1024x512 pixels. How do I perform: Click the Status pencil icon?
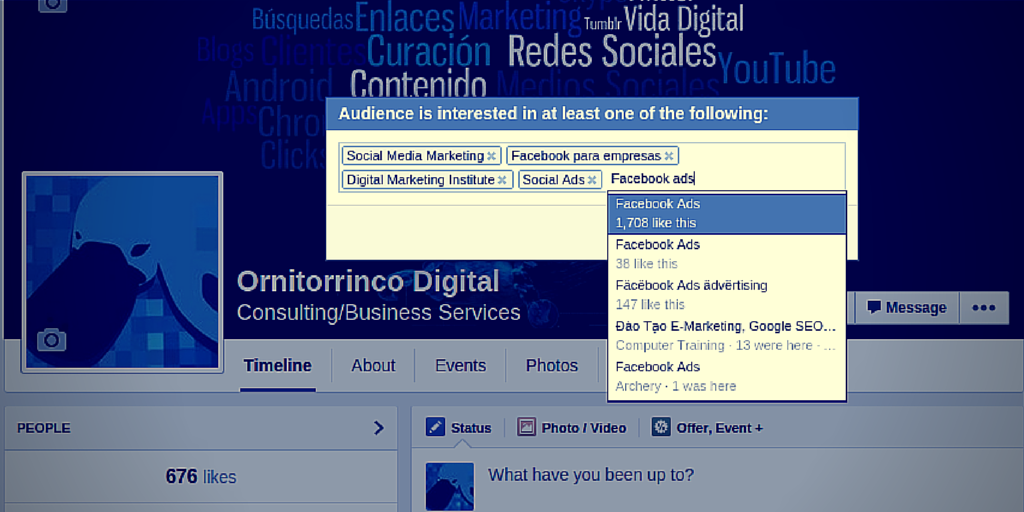[x=435, y=427]
